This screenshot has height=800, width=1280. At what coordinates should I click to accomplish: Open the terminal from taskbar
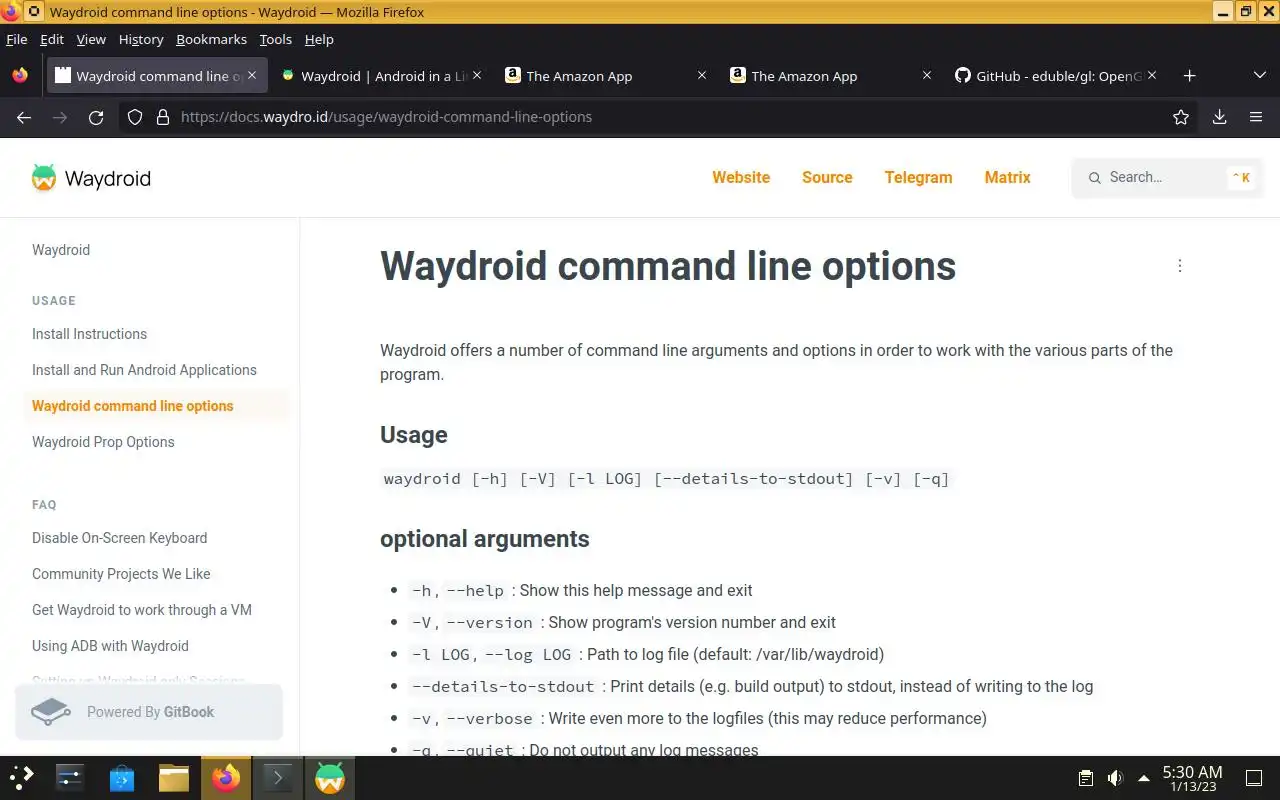278,778
